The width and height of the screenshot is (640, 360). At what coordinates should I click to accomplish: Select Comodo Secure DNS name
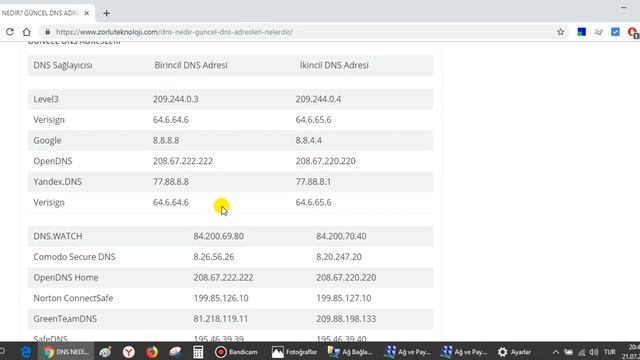tap(74, 257)
